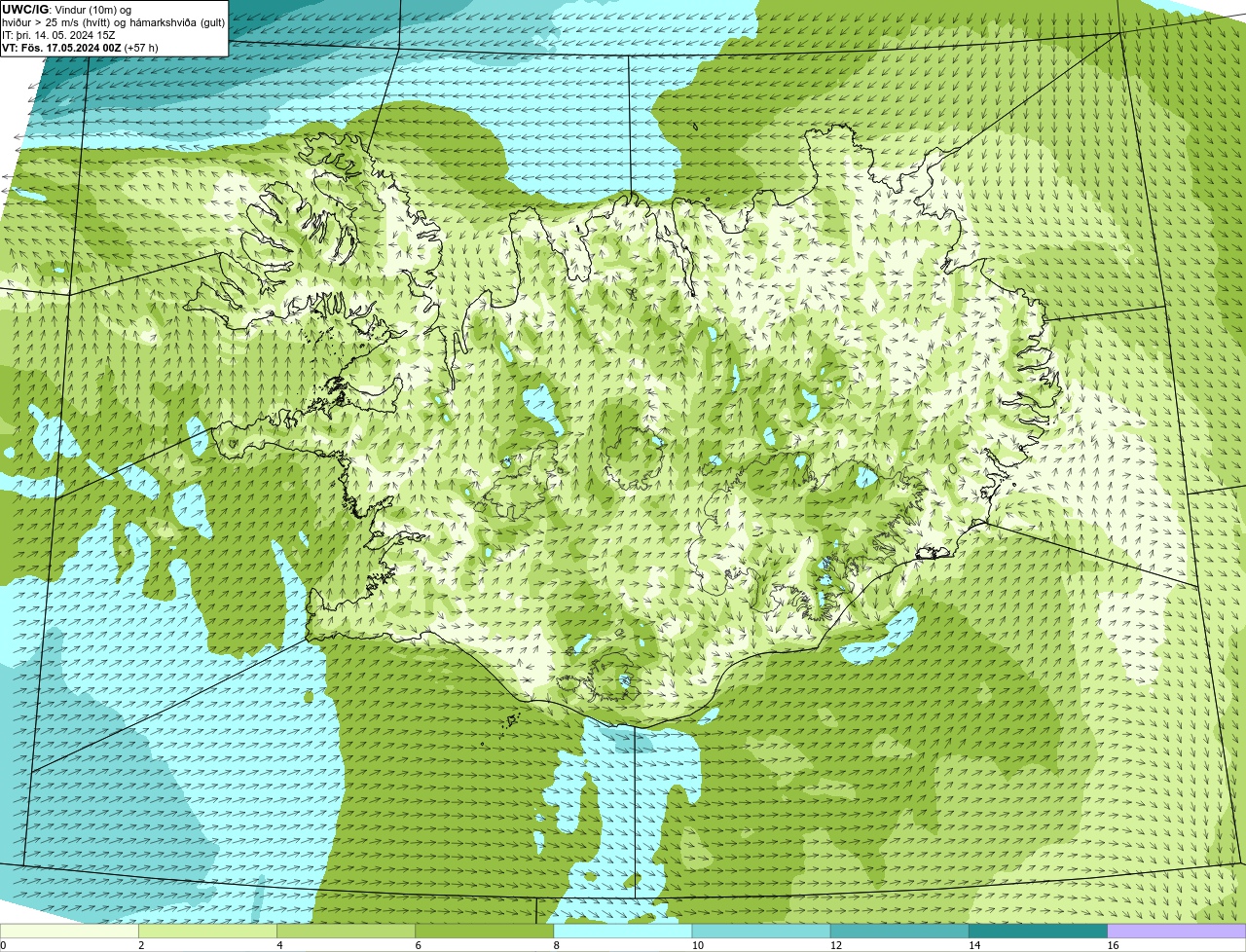
Task: Click the '6' legend scale label
Action: (419, 945)
